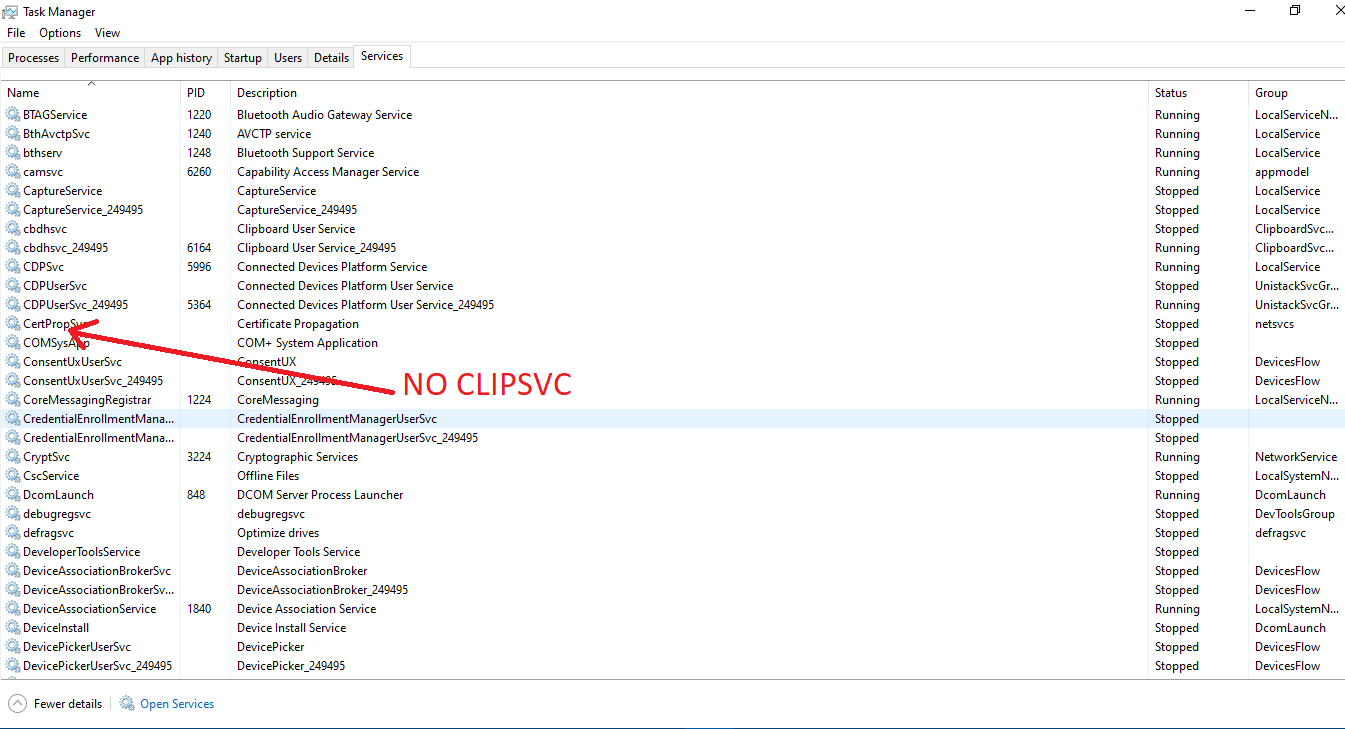1345x729 pixels.
Task: Switch to the App history tab
Action: [x=181, y=58]
